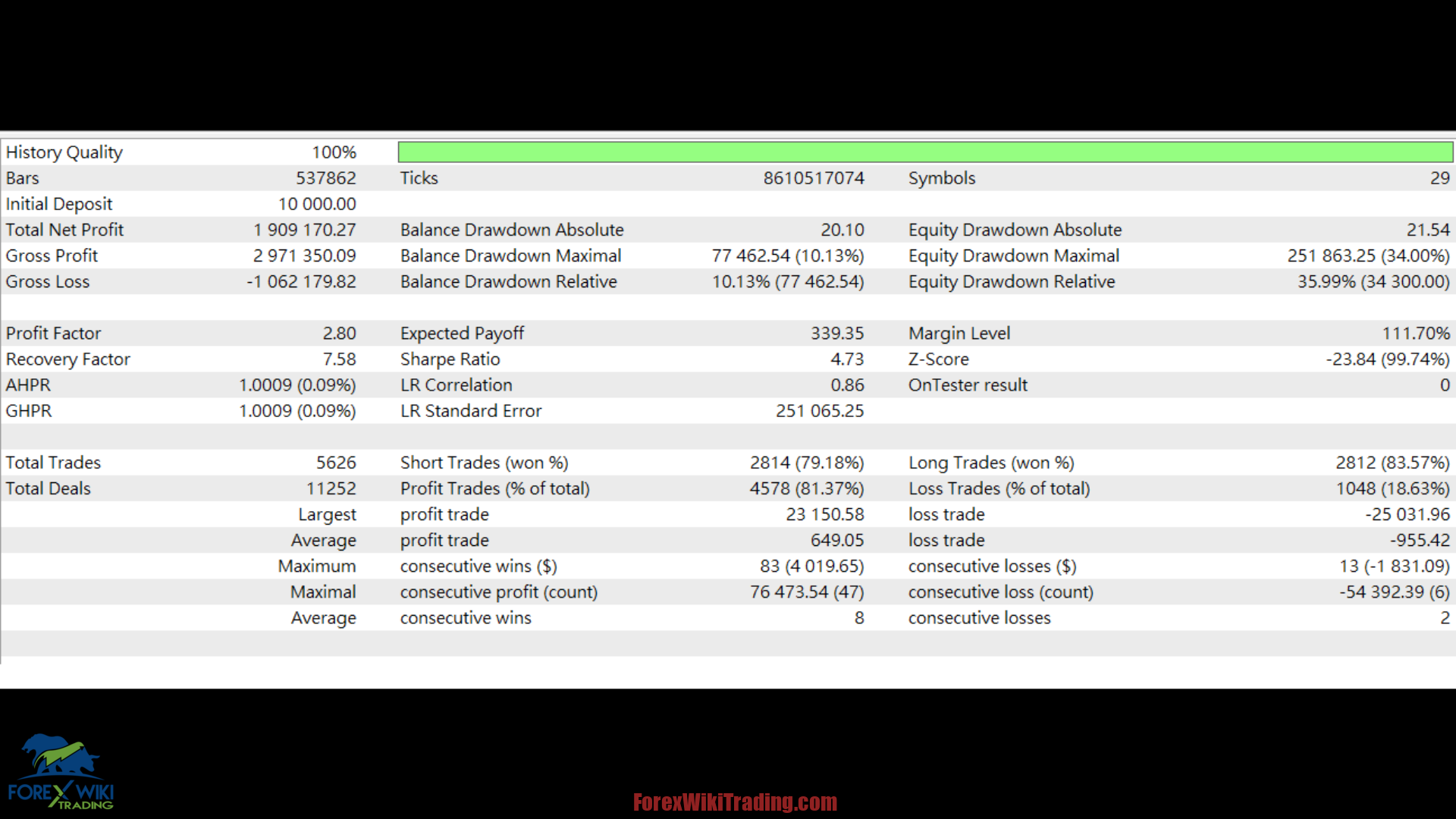Image resolution: width=1456 pixels, height=819 pixels.
Task: Click the green History Quality progress bar
Action: click(925, 152)
